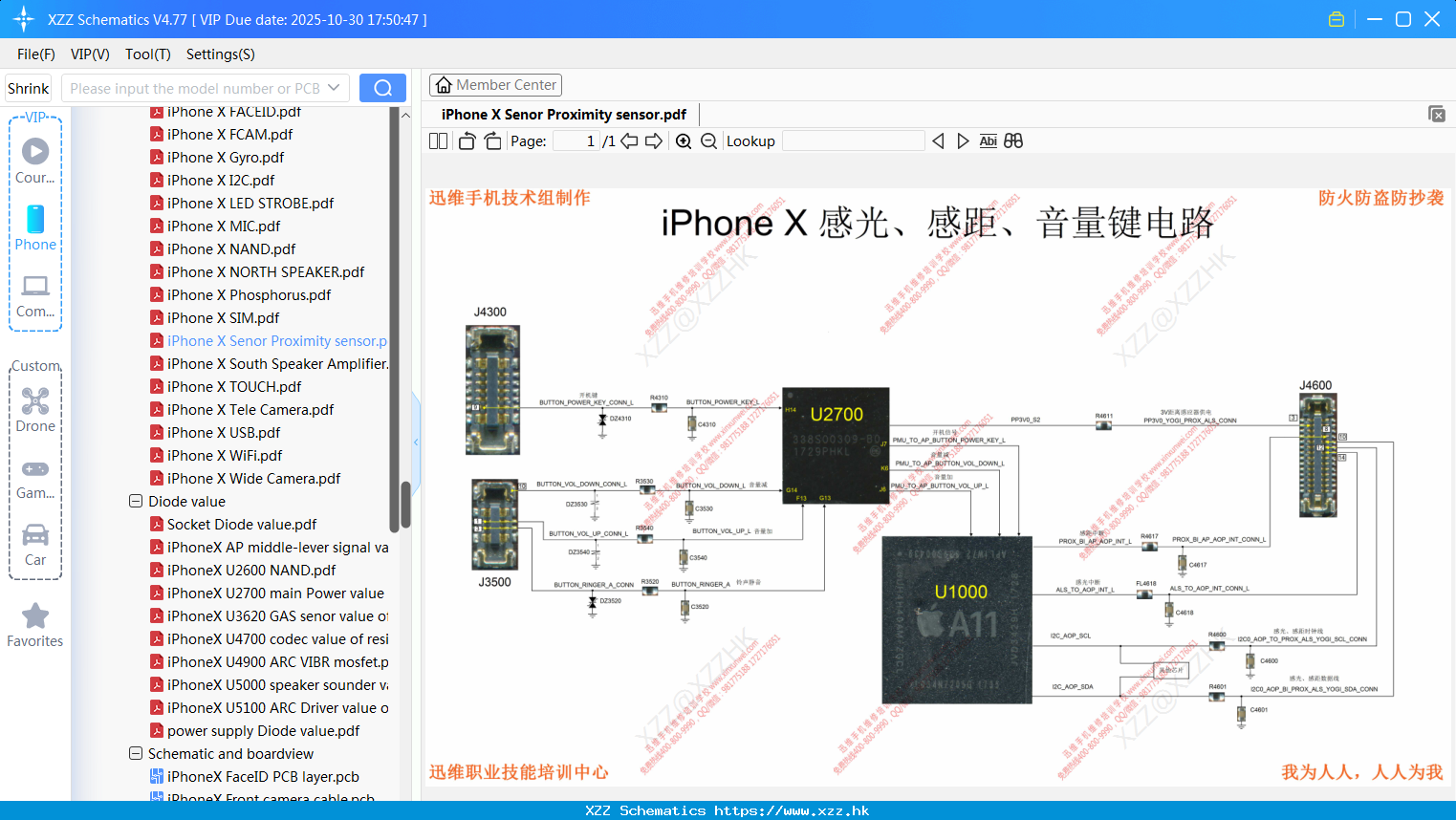This screenshot has height=820, width=1456.
Task: Click the blue search button
Action: [382, 88]
